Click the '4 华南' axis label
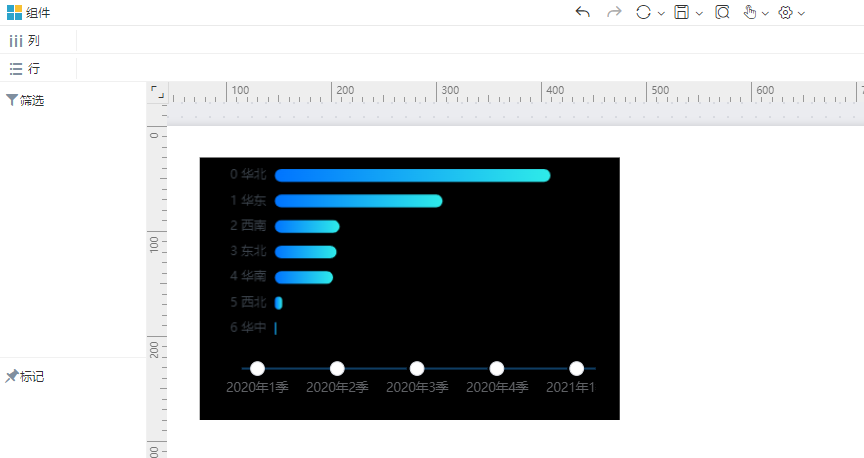Viewport: 864px width, 458px height. [249, 276]
